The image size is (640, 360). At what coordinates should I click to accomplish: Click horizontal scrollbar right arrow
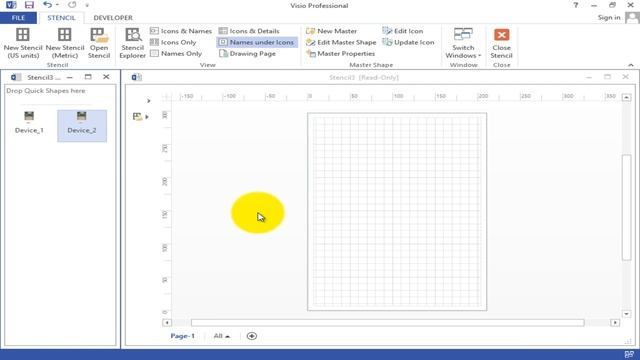tap(615, 322)
